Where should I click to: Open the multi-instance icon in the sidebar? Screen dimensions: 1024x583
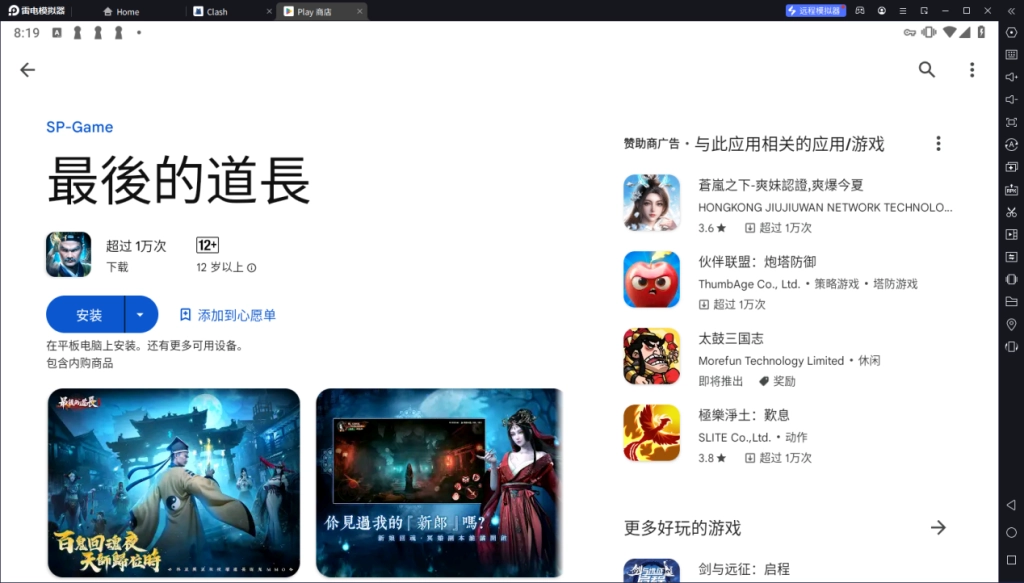click(1012, 167)
